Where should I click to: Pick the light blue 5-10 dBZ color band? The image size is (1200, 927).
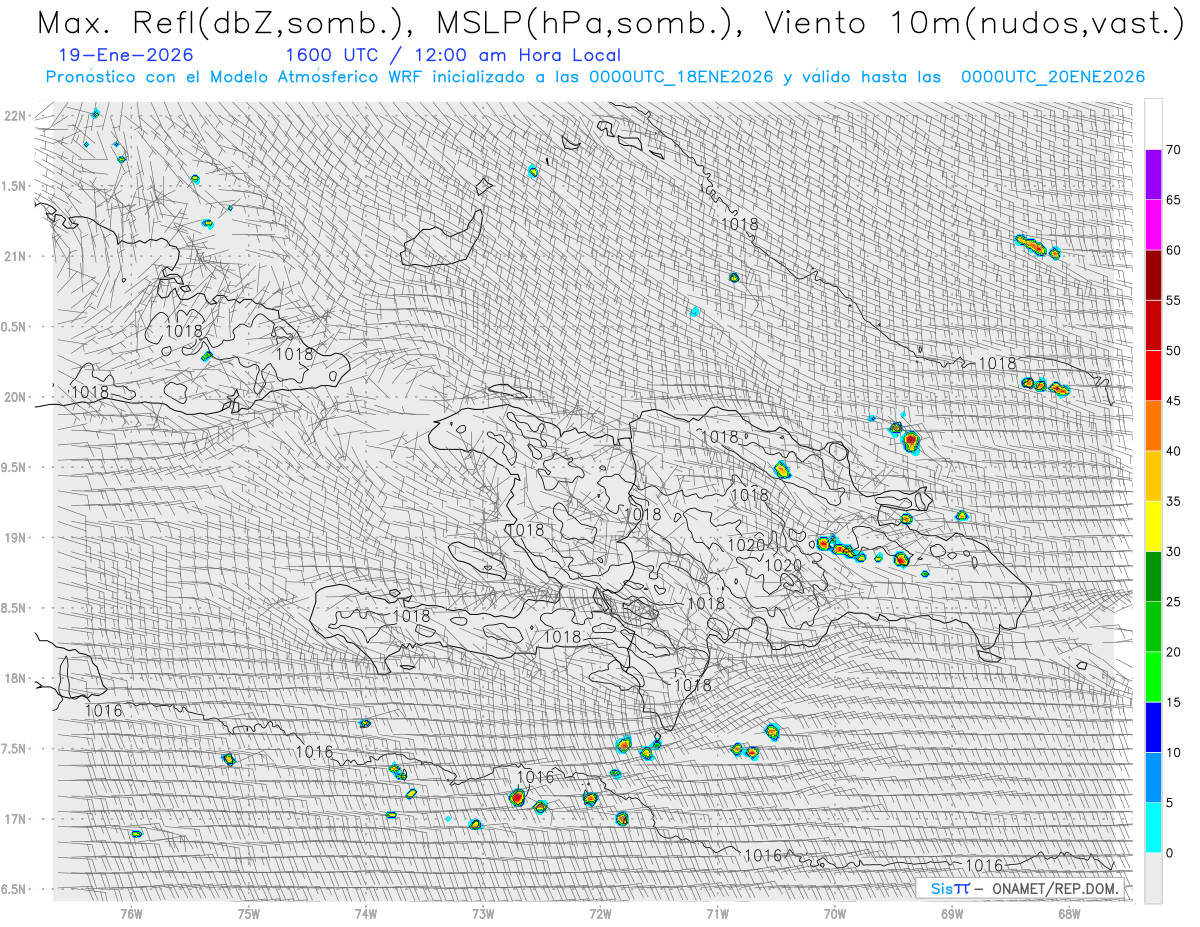point(1153,777)
